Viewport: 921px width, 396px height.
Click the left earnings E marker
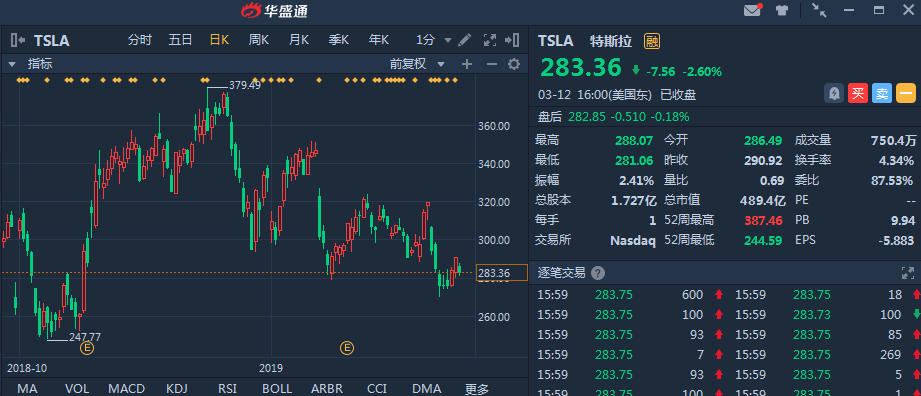(87, 348)
